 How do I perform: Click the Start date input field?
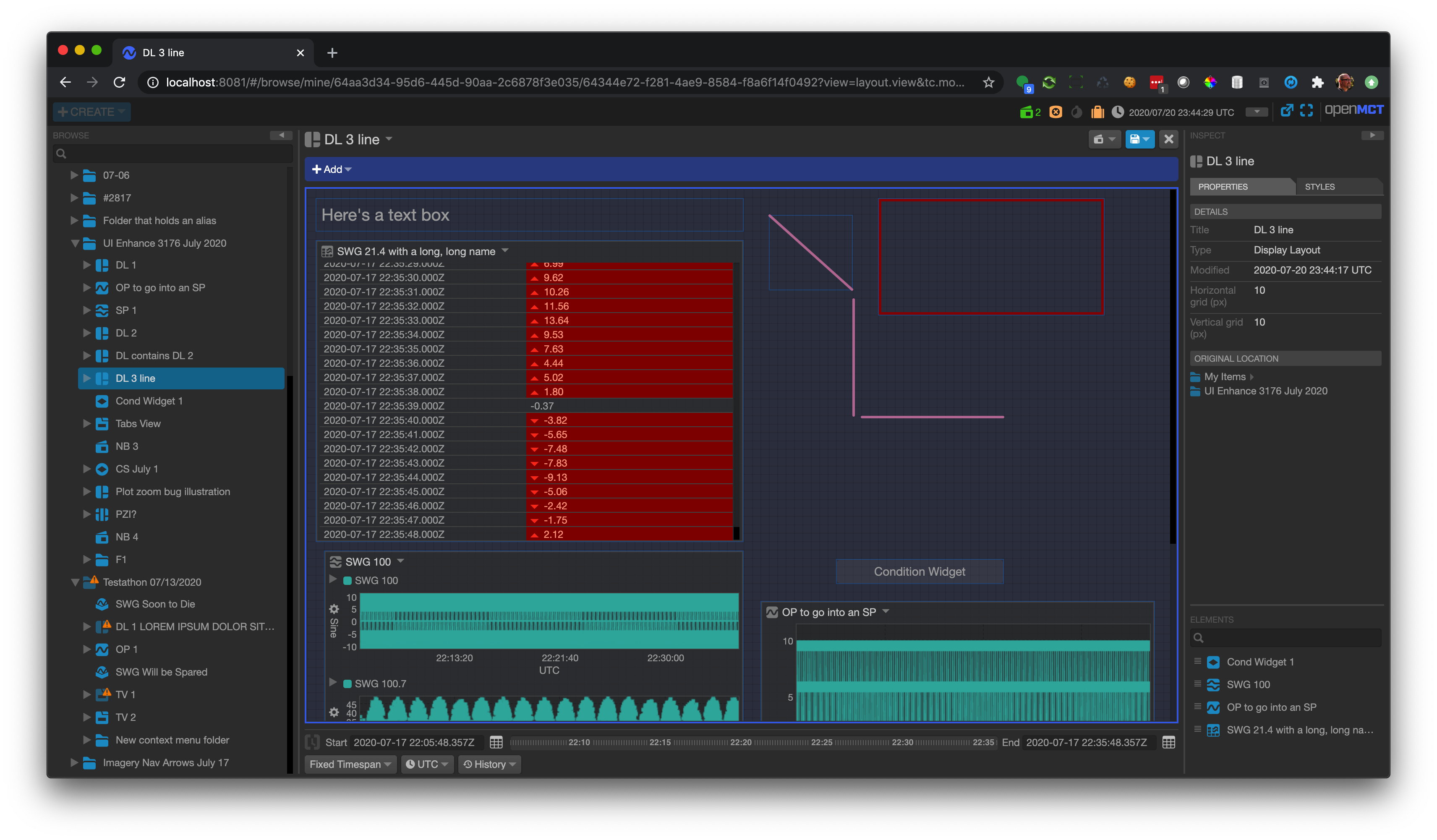(415, 742)
